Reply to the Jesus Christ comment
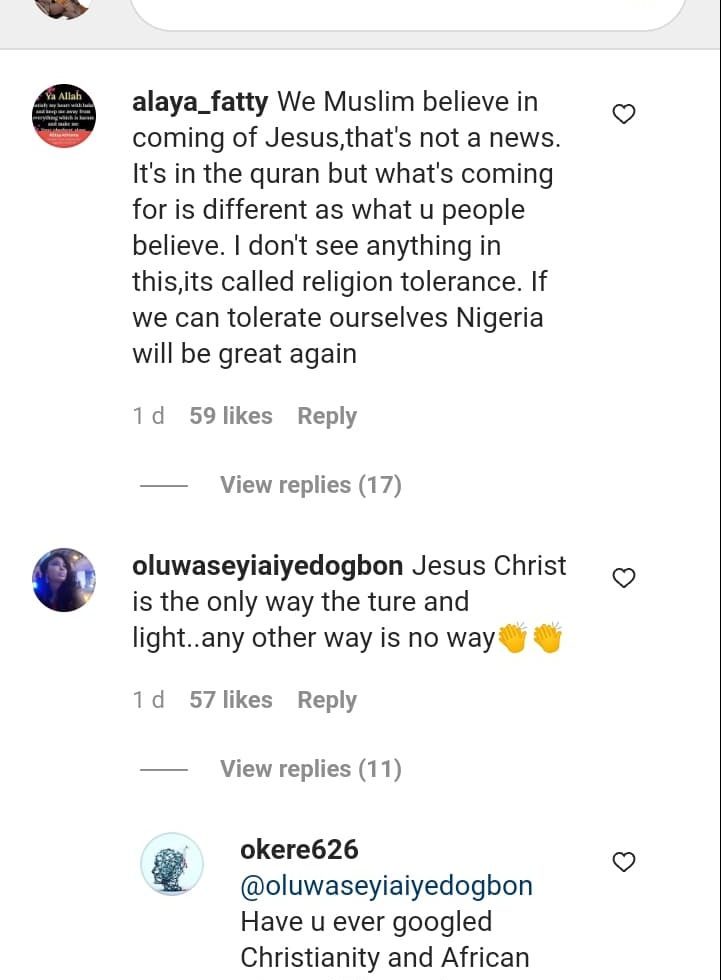Viewport: 721px width, 980px height. click(327, 700)
